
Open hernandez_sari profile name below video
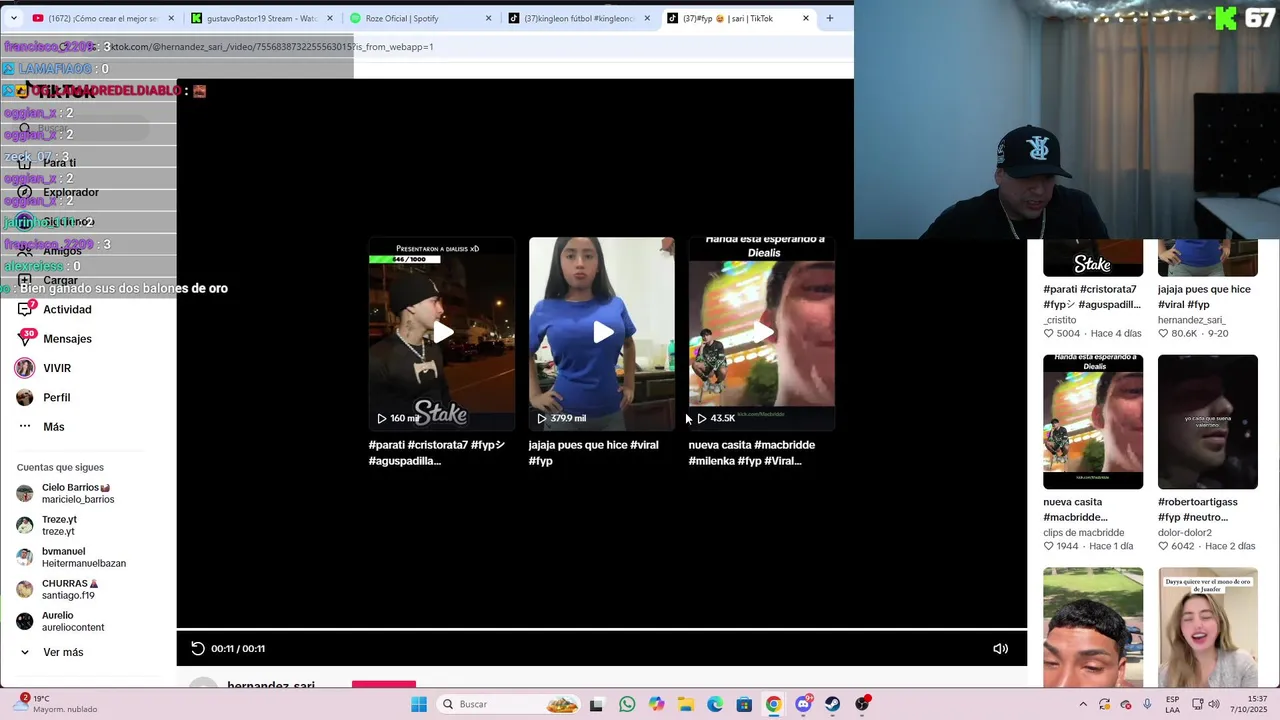271,685
